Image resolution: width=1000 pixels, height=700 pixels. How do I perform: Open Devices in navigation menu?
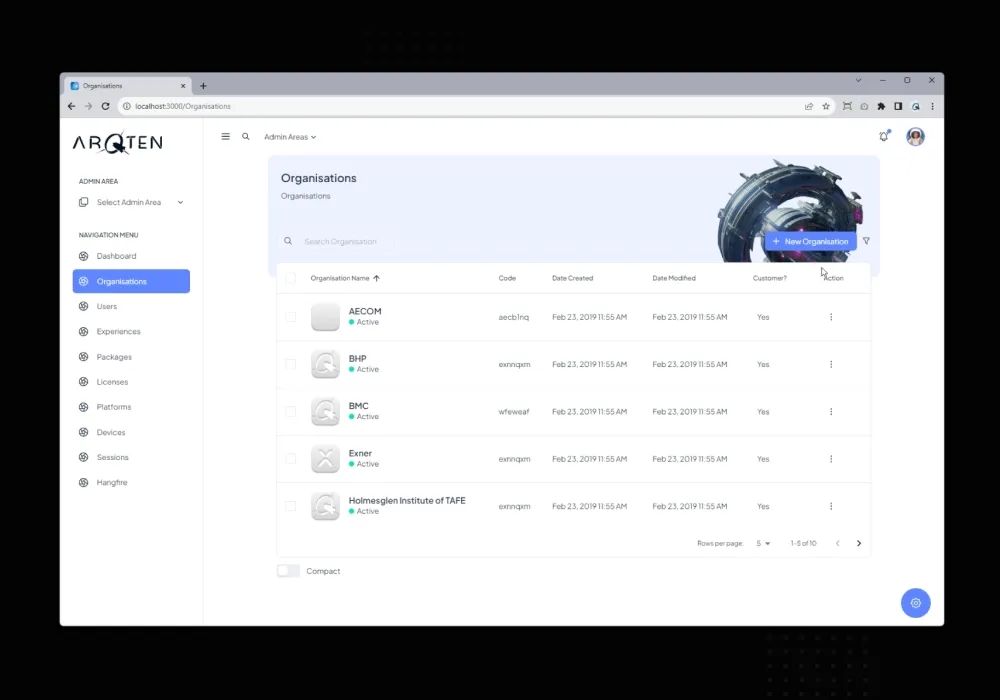pos(131,432)
